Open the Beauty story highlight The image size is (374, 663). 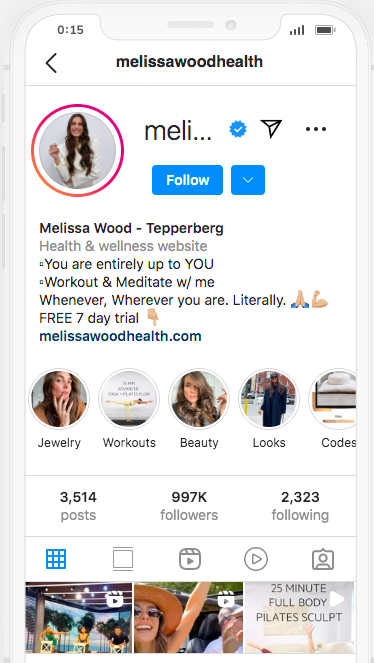(x=199, y=399)
